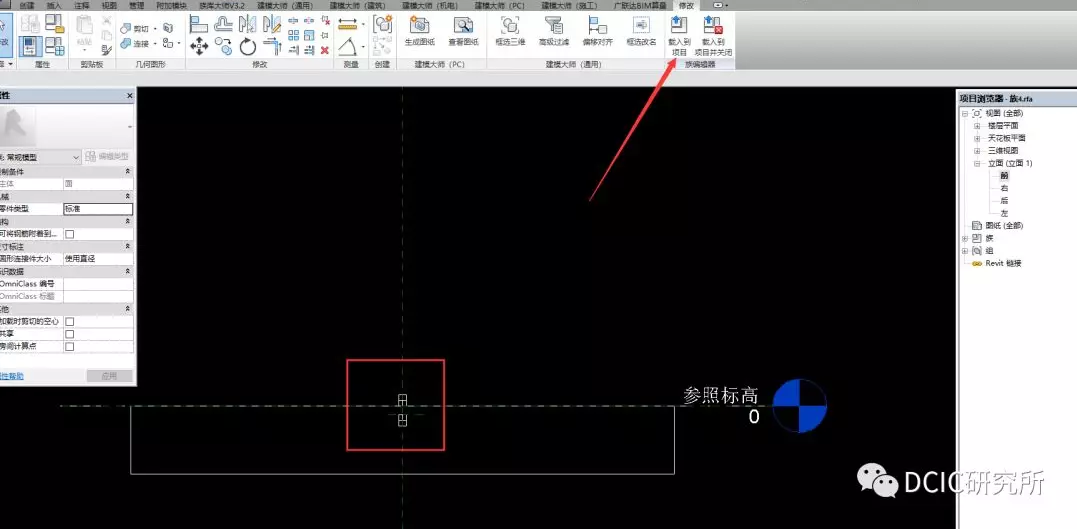Switch to the 注释 ribbon tab

(x=82, y=5)
